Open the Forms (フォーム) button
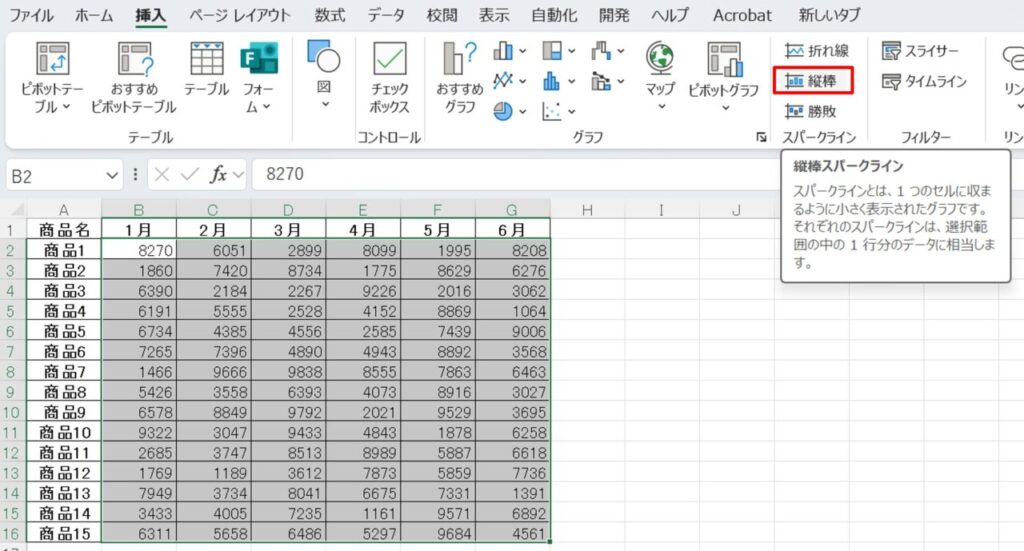This screenshot has width=1024, height=551. click(x=259, y=77)
